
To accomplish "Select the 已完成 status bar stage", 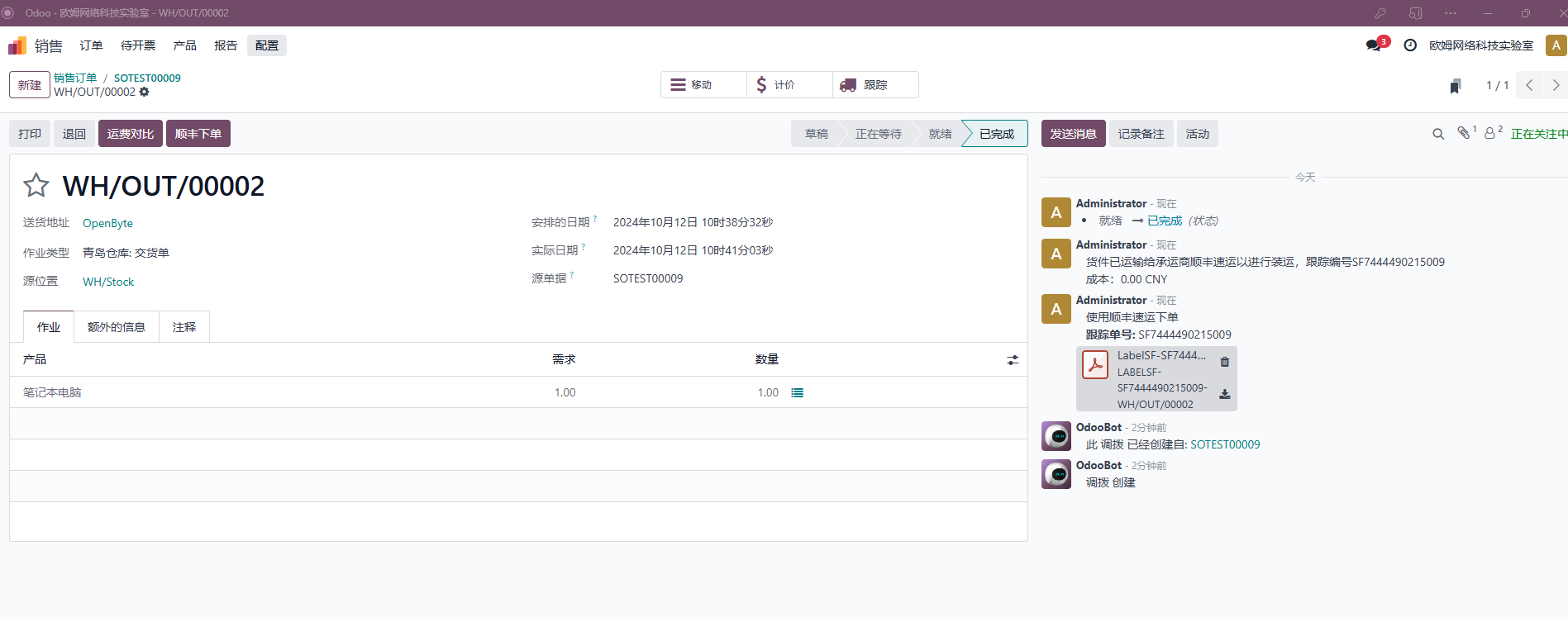I will coord(996,134).
